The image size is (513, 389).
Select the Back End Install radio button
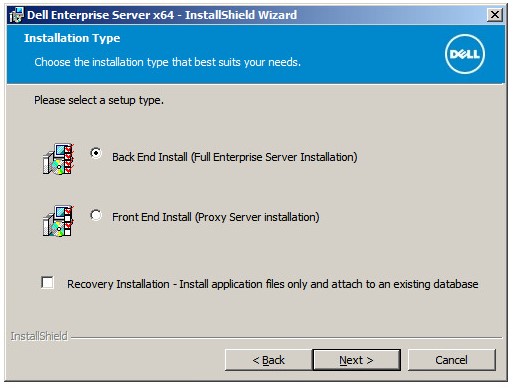96,153
